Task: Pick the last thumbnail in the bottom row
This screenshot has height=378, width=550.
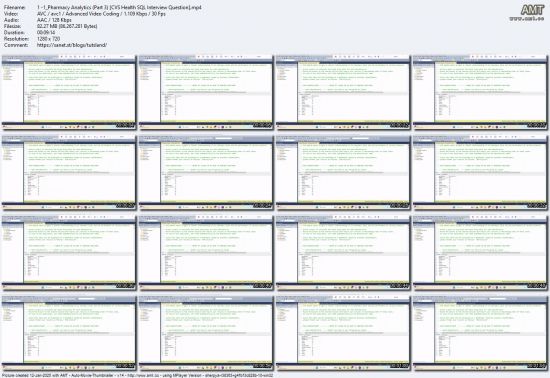Action: click(x=480, y=333)
